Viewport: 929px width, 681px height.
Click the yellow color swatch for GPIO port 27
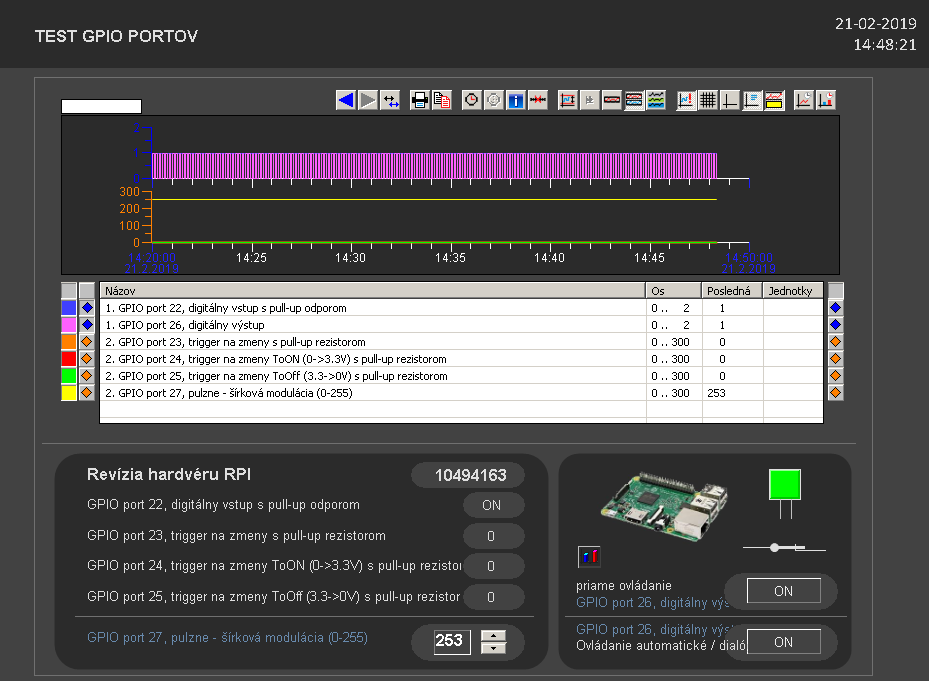(x=69, y=393)
